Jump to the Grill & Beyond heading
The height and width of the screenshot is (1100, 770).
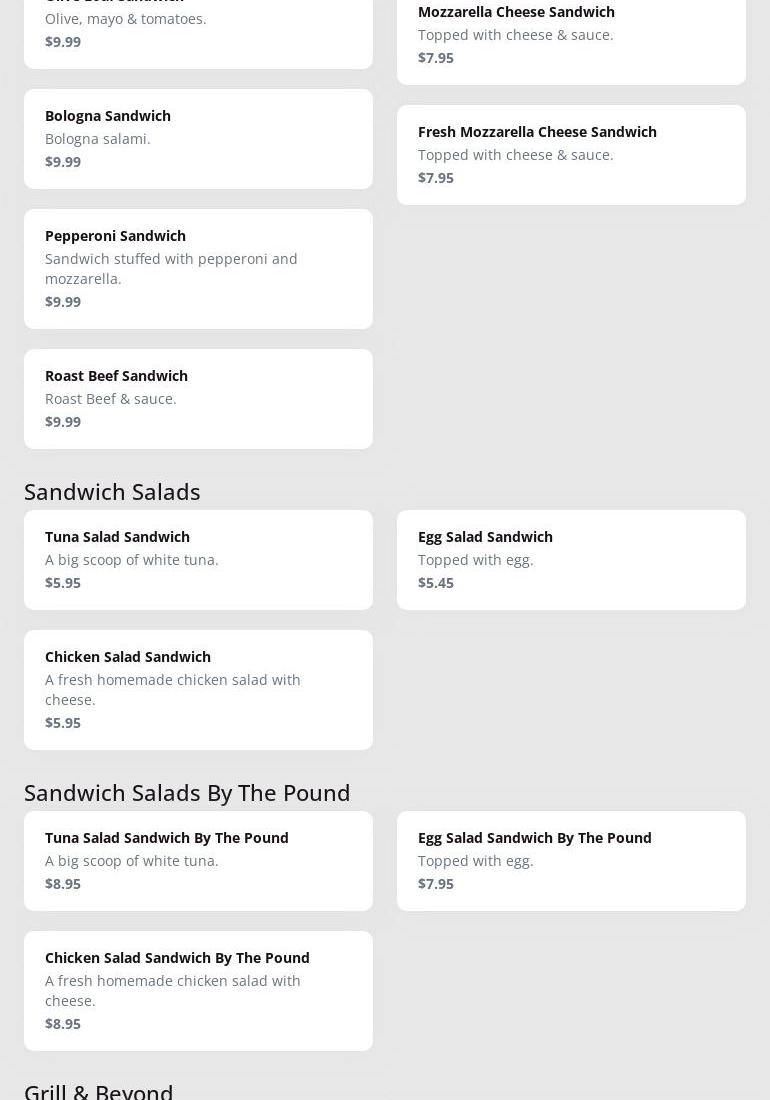(x=99, y=1090)
